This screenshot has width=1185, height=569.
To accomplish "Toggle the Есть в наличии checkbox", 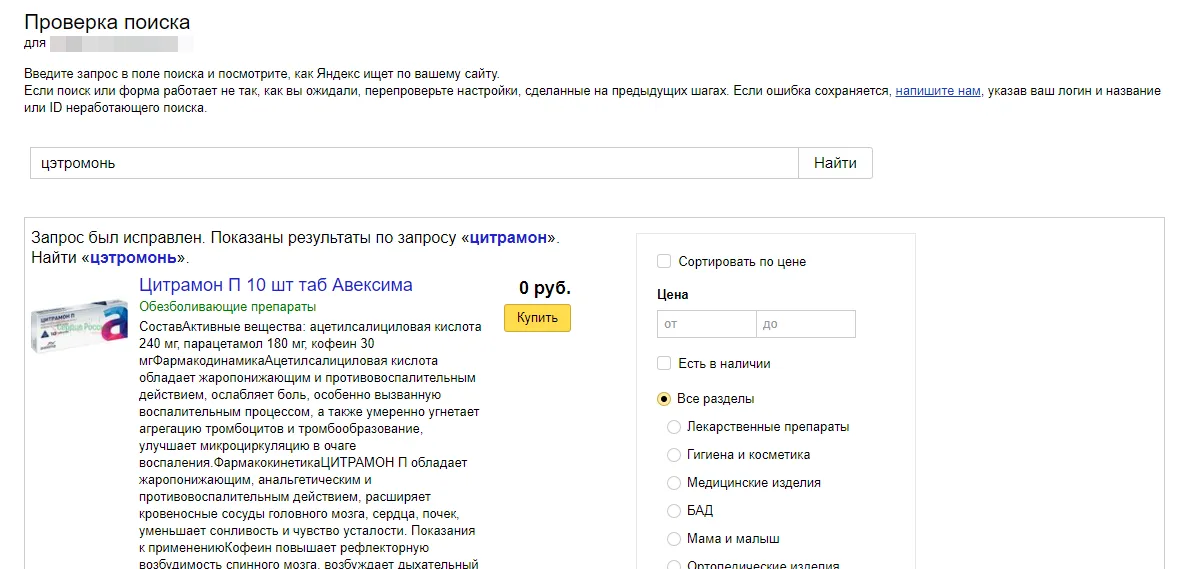I will pyautogui.click(x=664, y=363).
